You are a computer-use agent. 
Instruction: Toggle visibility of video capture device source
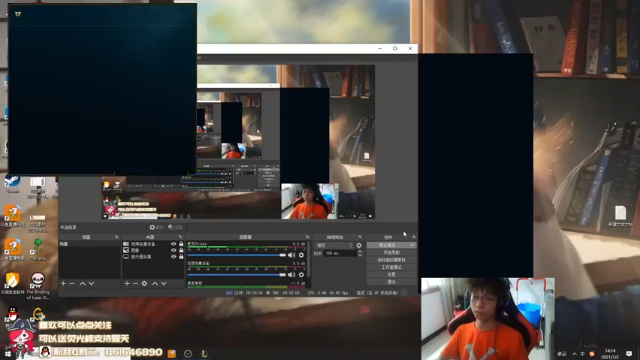pyautogui.click(x=173, y=244)
